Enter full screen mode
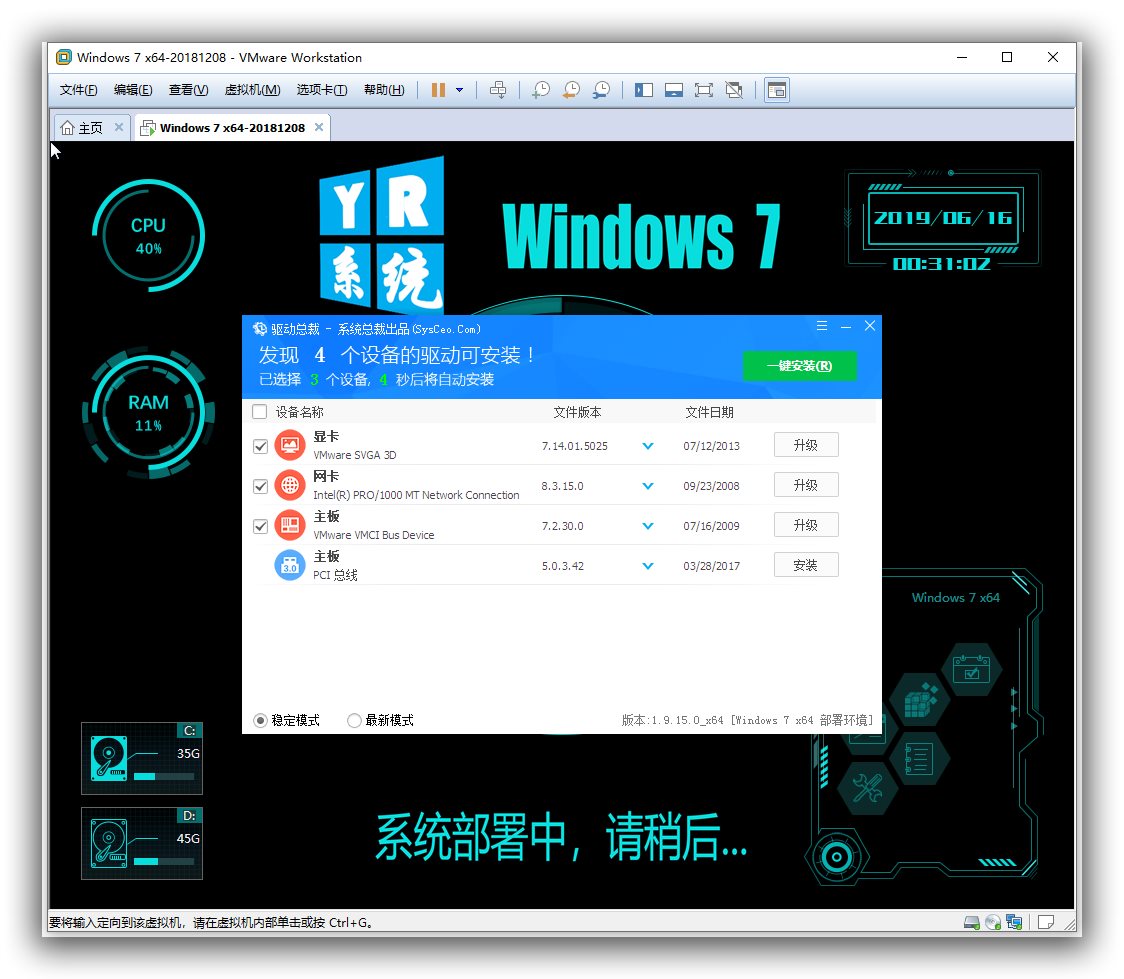The image size is (1124, 979). click(x=704, y=90)
